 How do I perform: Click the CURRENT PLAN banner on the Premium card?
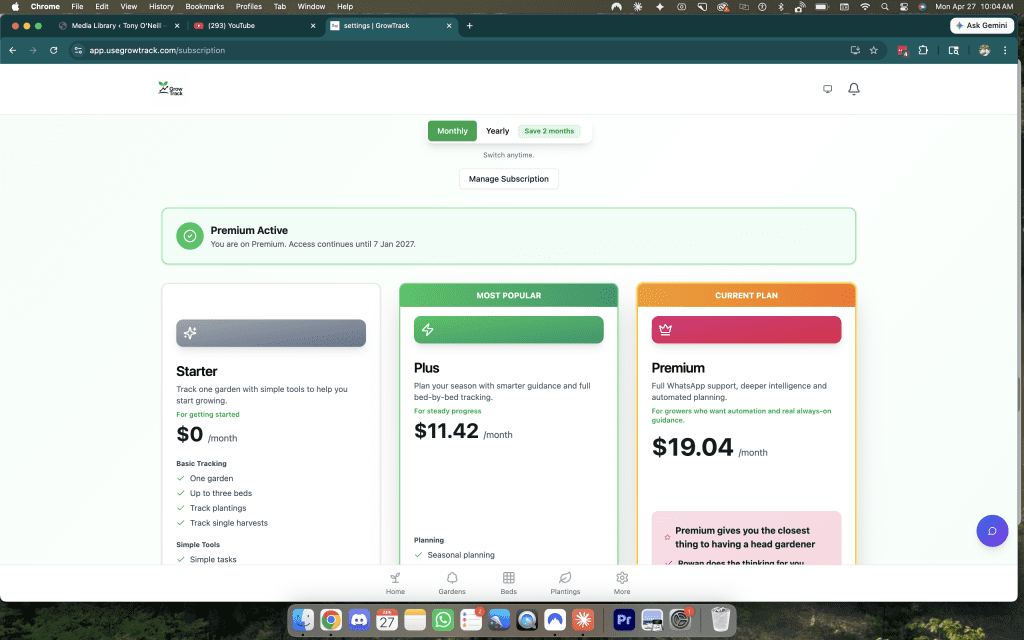click(746, 295)
